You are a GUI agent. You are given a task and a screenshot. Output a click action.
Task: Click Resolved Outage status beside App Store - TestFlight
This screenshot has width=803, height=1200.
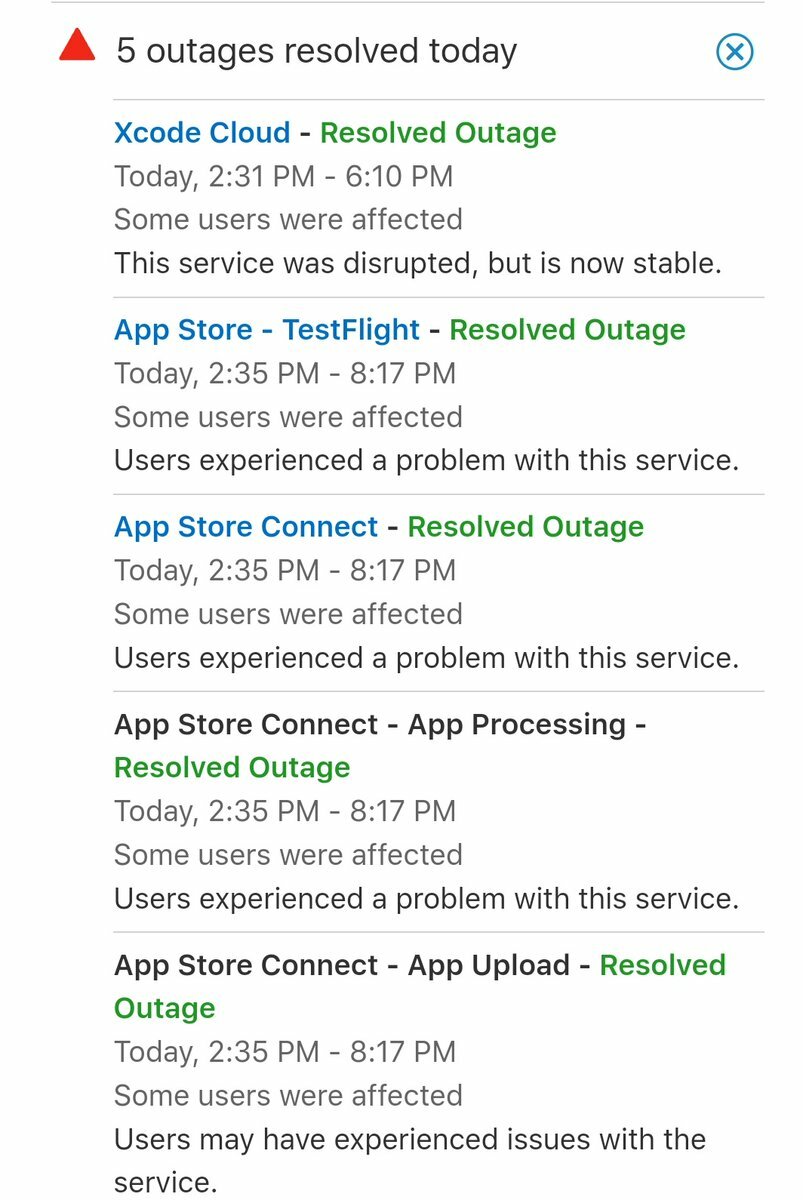tap(567, 329)
